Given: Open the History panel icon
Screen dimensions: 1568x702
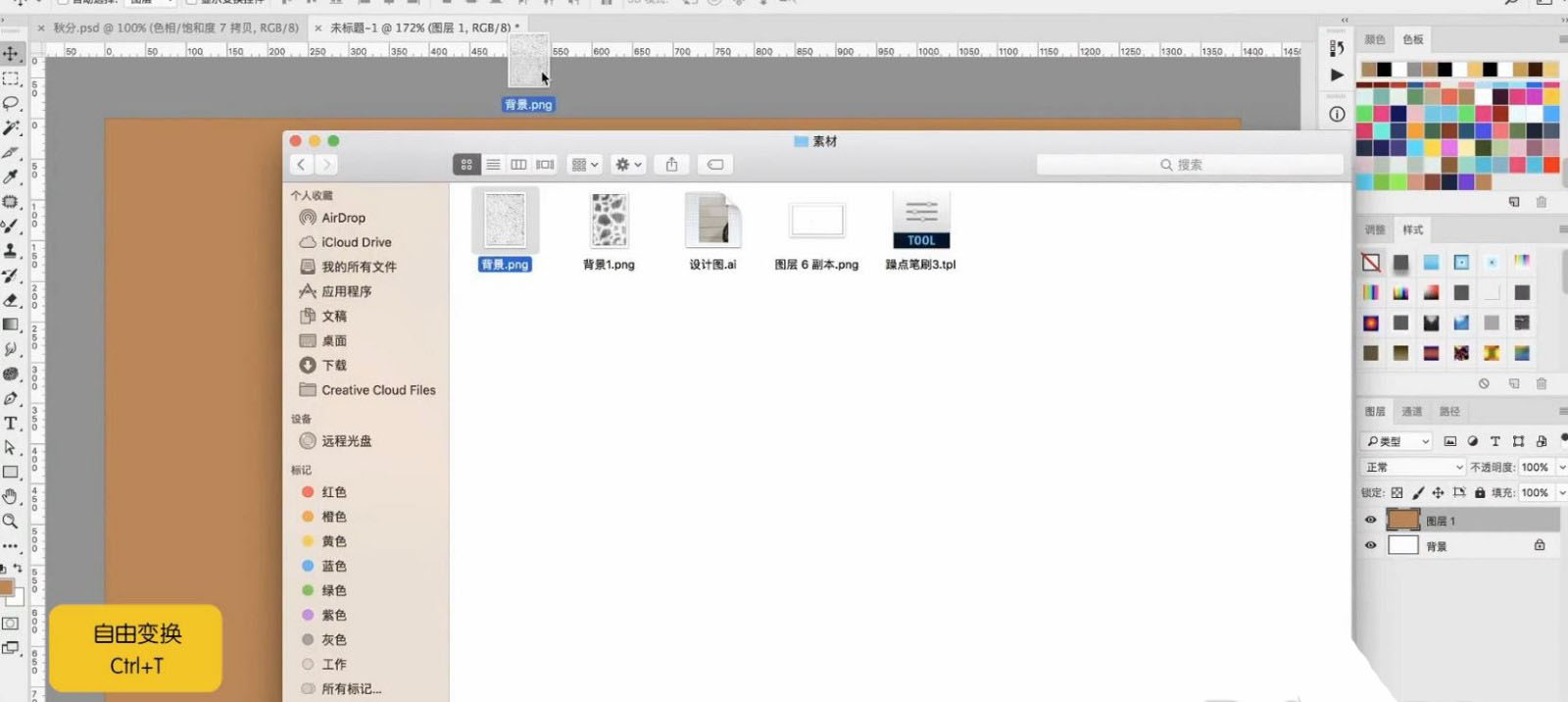Looking at the screenshot, I should 1337,48.
